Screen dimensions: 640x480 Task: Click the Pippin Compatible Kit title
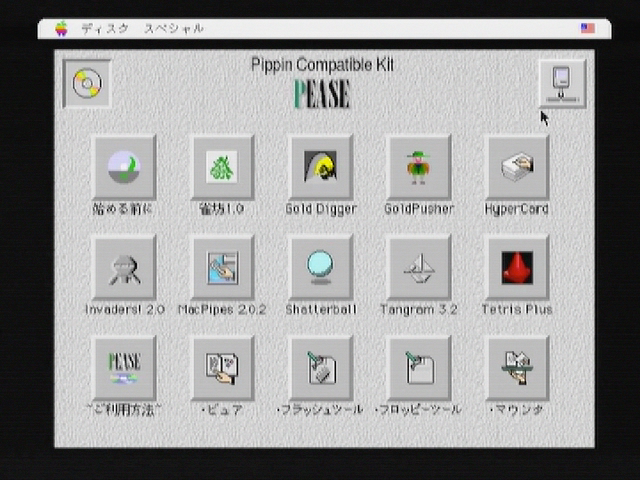(x=322, y=65)
